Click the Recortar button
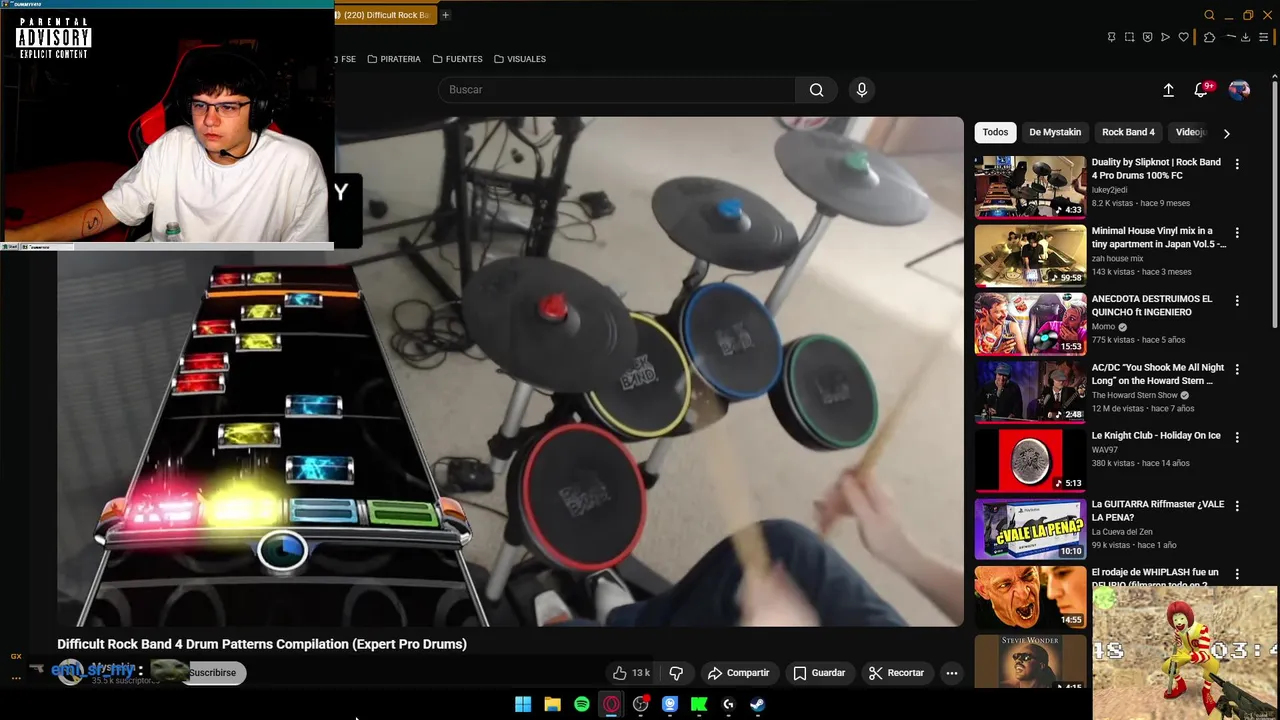Viewport: 1280px width, 720px height. coord(896,673)
